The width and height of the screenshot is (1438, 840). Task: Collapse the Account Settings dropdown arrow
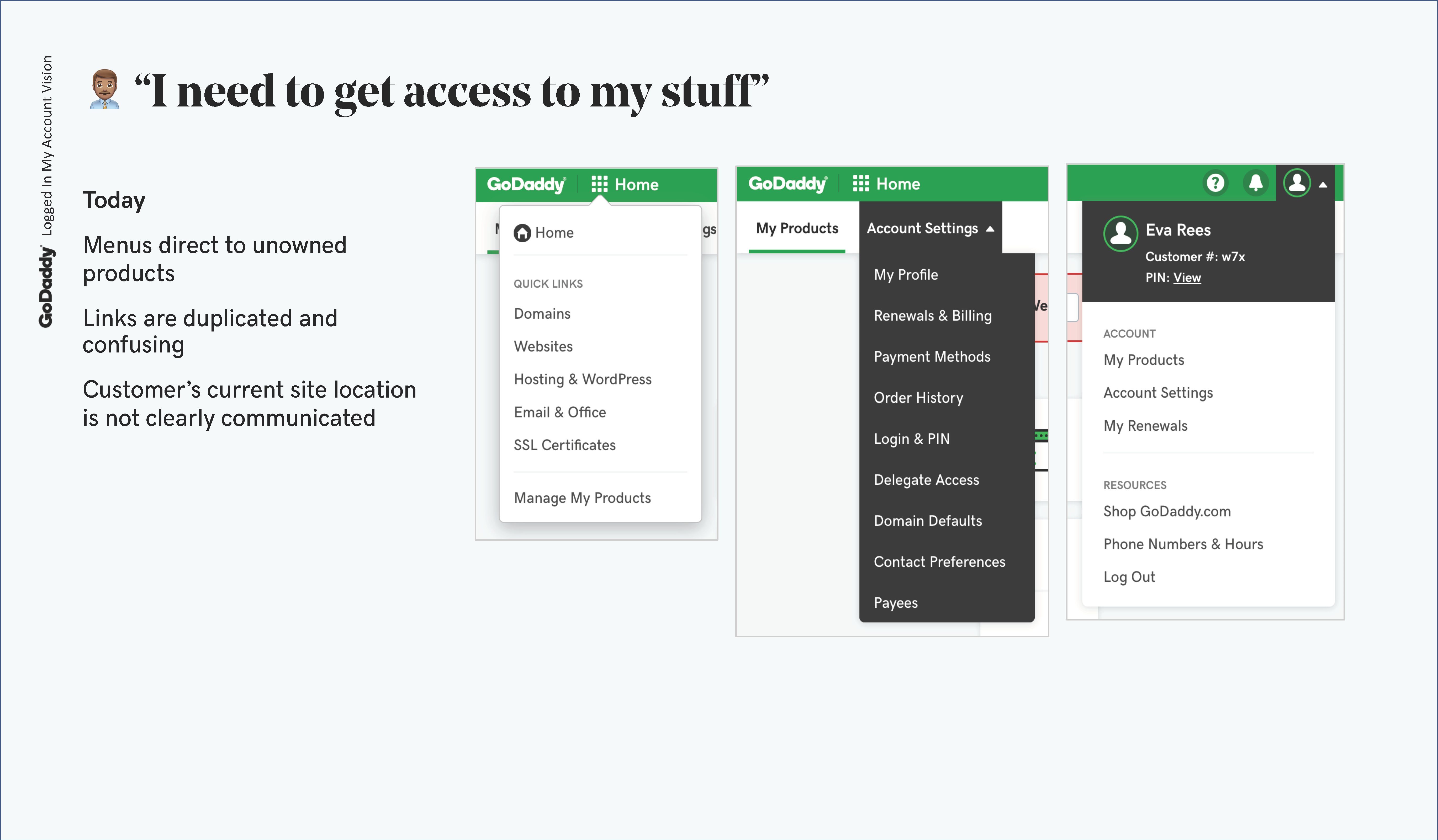(x=991, y=229)
